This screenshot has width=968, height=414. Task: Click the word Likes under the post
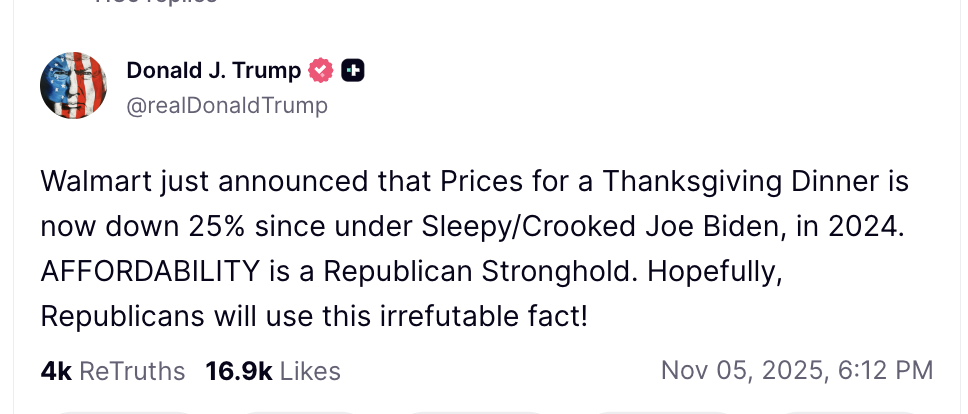click(310, 371)
